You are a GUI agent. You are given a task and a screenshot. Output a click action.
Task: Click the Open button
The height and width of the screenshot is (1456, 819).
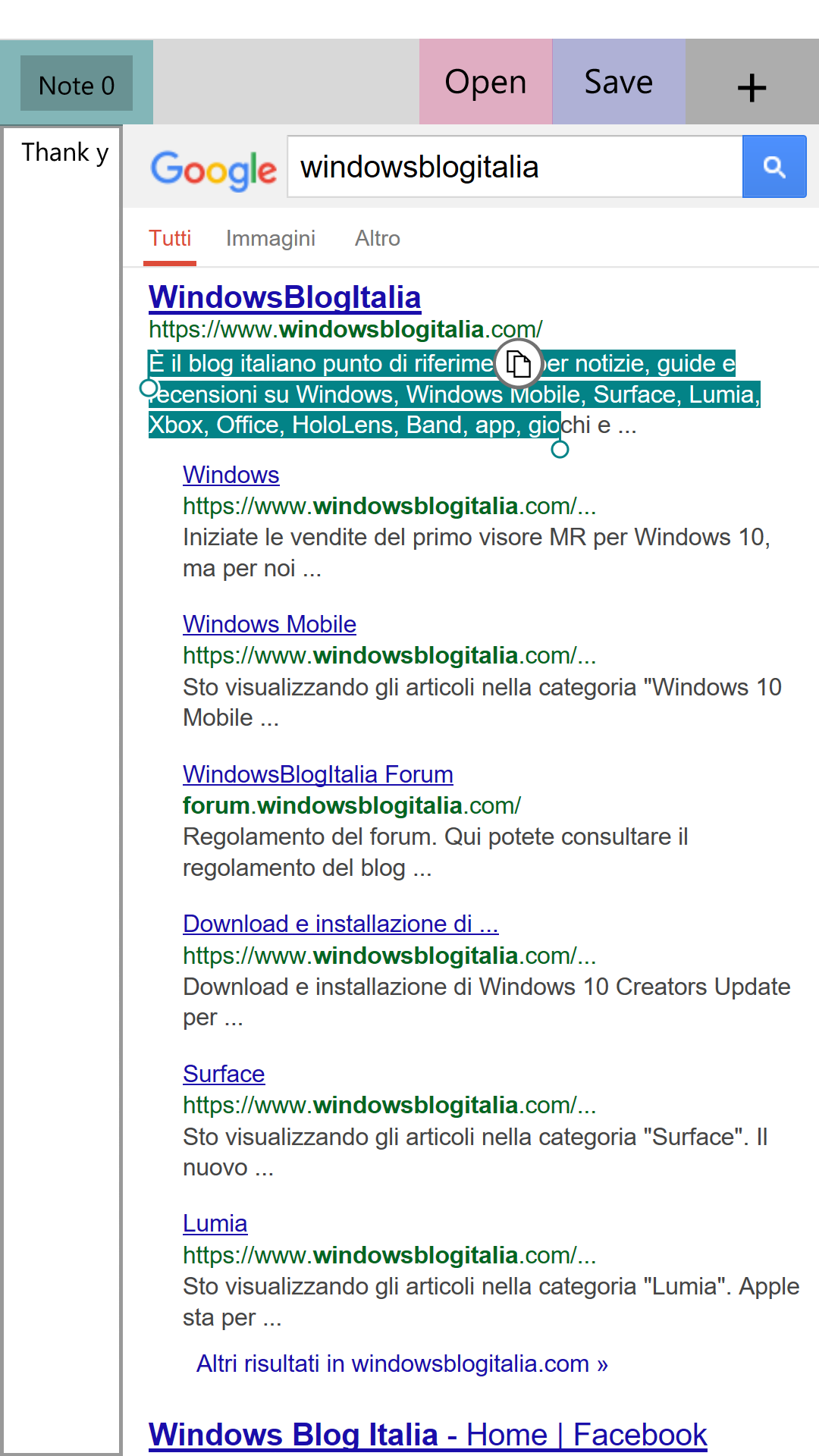485,82
